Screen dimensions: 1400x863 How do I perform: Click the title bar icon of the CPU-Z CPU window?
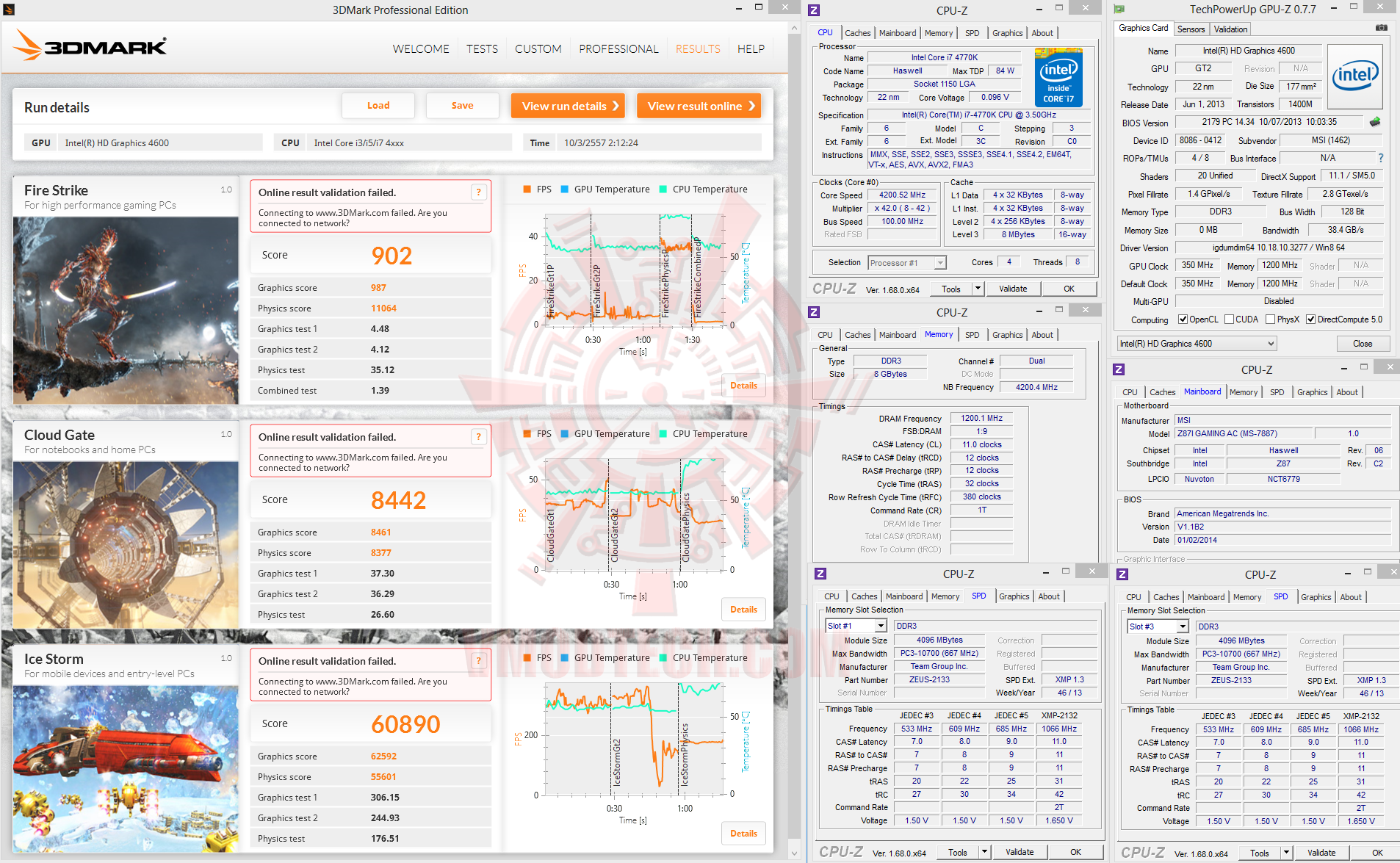click(814, 10)
